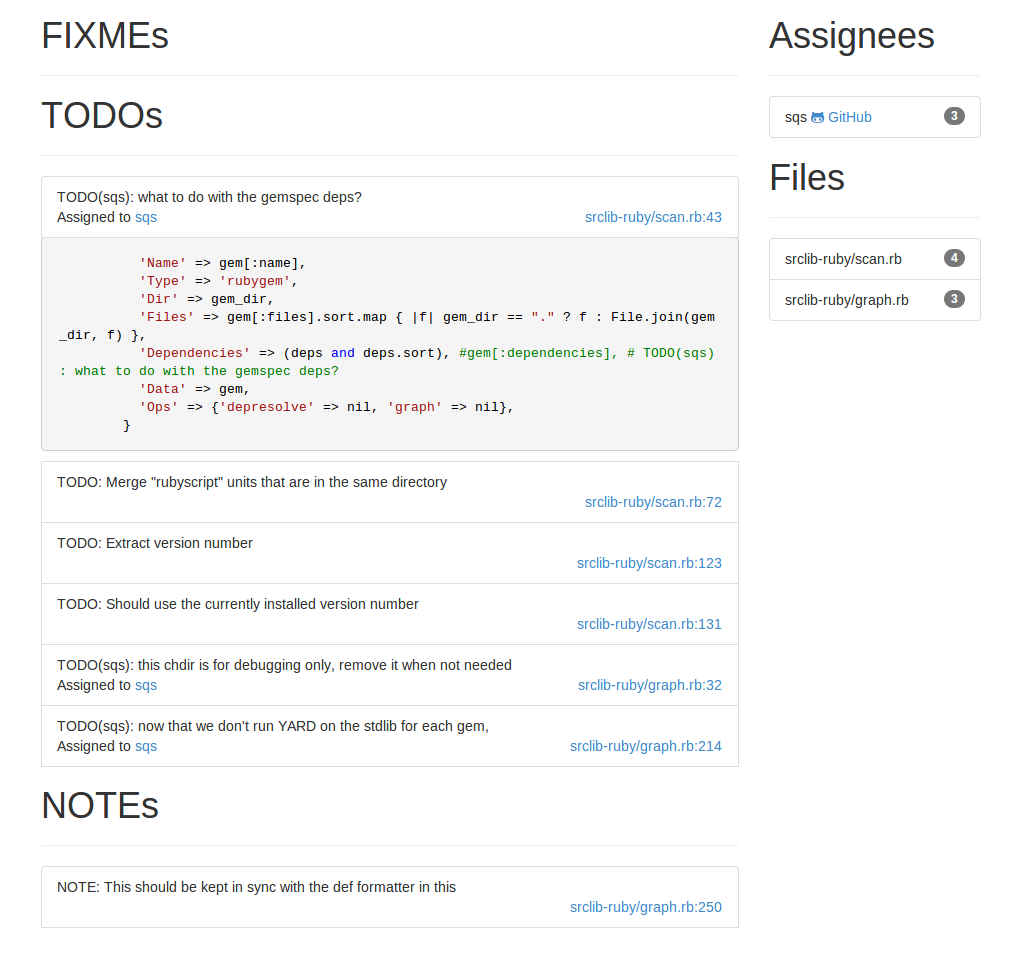Open the srclib-ruby/scan.rb:72 link

pyautogui.click(x=653, y=502)
